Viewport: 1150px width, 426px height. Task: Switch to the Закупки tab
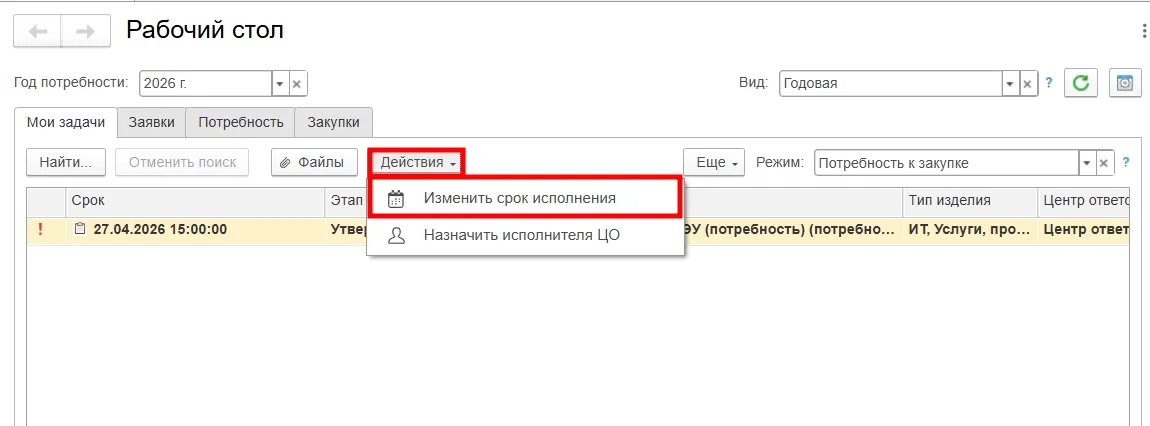pos(334,122)
